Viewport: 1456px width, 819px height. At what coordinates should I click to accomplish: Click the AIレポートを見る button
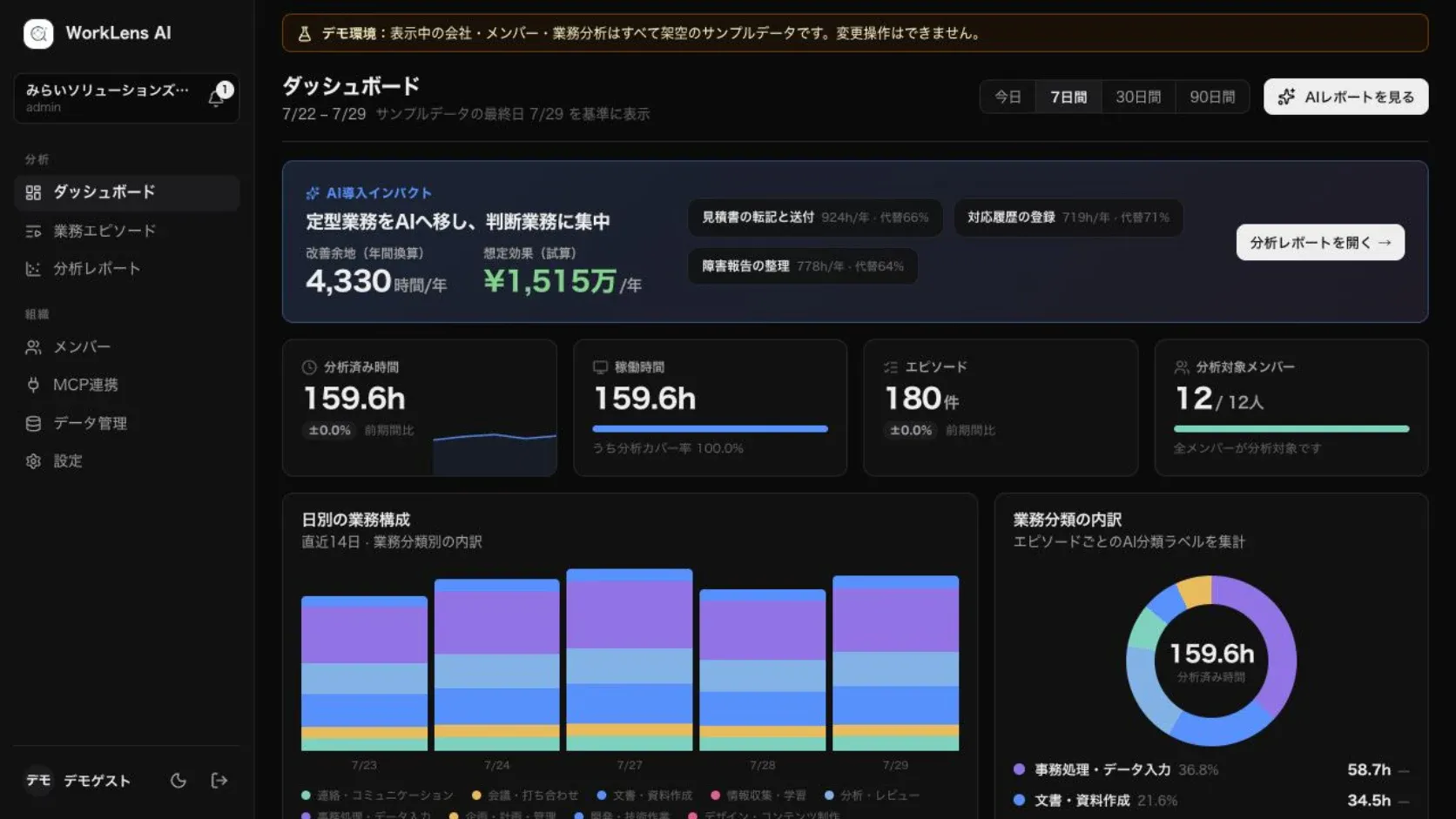1345,97
